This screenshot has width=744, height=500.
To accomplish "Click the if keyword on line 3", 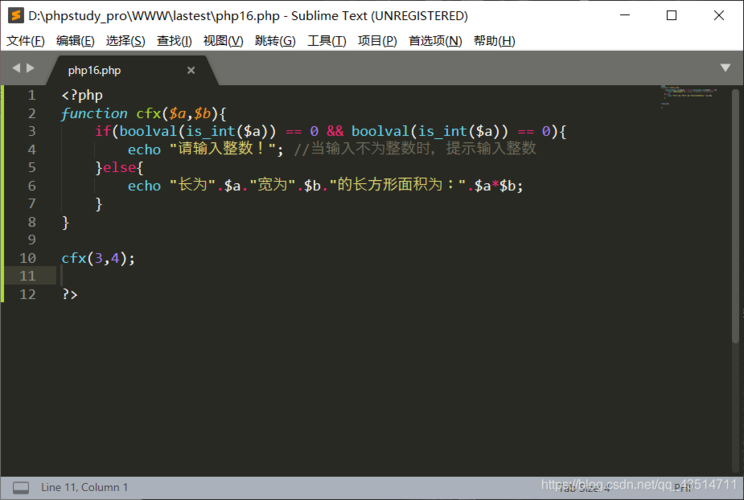I will click(x=102, y=131).
